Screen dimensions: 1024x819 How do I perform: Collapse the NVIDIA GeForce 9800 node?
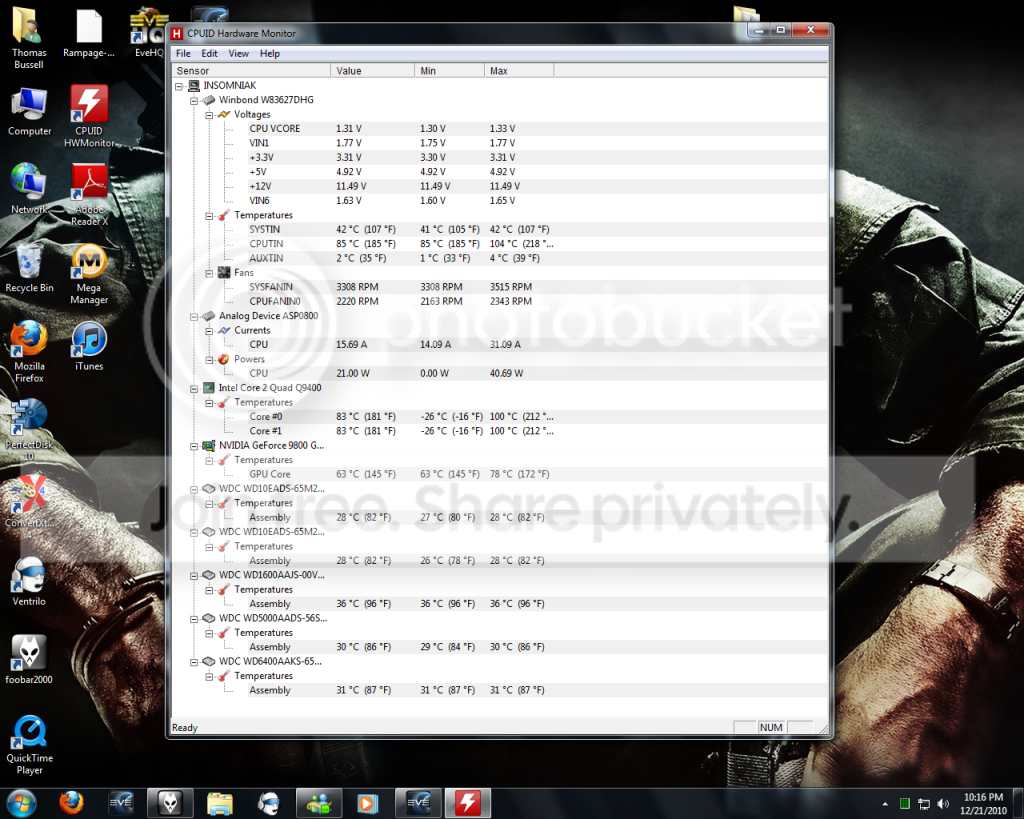[194, 446]
